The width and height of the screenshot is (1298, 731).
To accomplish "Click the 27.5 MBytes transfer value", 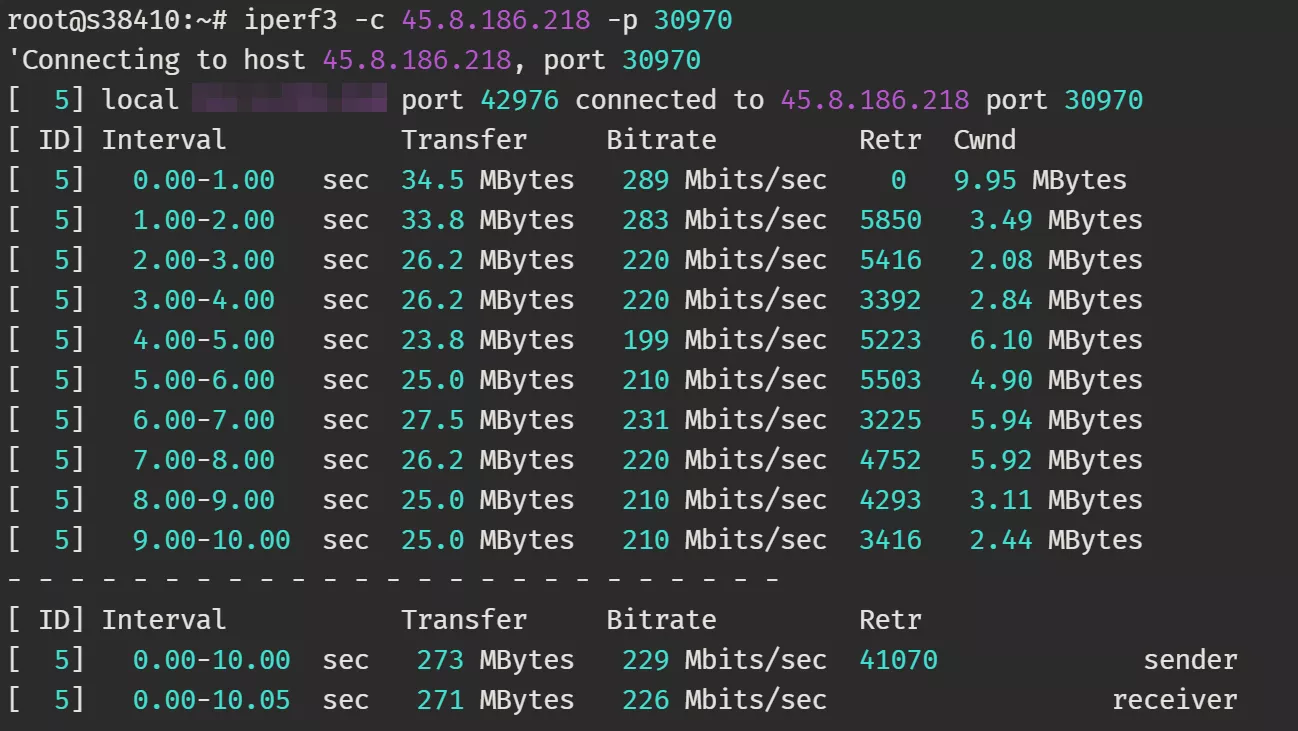I will [487, 420].
